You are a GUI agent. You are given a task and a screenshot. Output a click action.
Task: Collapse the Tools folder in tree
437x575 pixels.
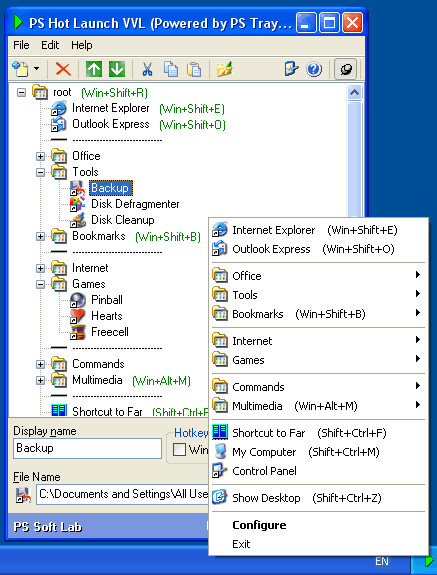(40, 172)
